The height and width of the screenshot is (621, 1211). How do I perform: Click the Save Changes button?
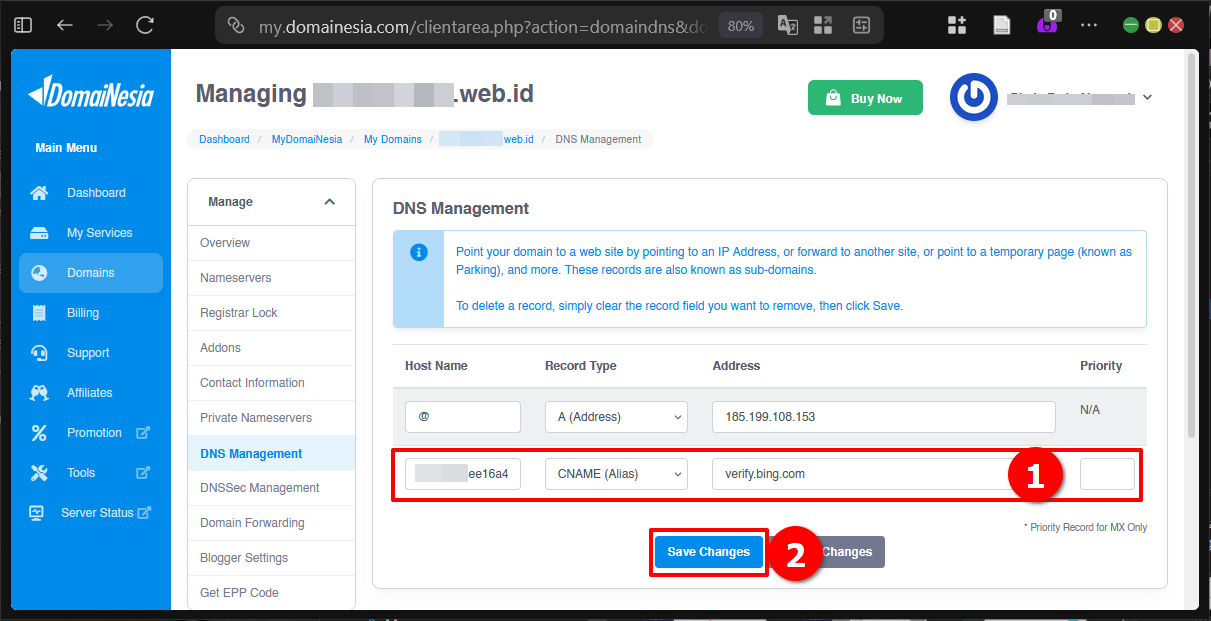(x=708, y=551)
